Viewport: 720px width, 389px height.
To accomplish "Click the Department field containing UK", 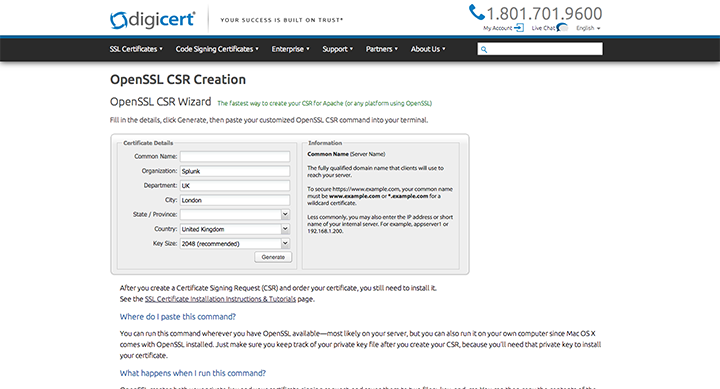I will tap(235, 186).
